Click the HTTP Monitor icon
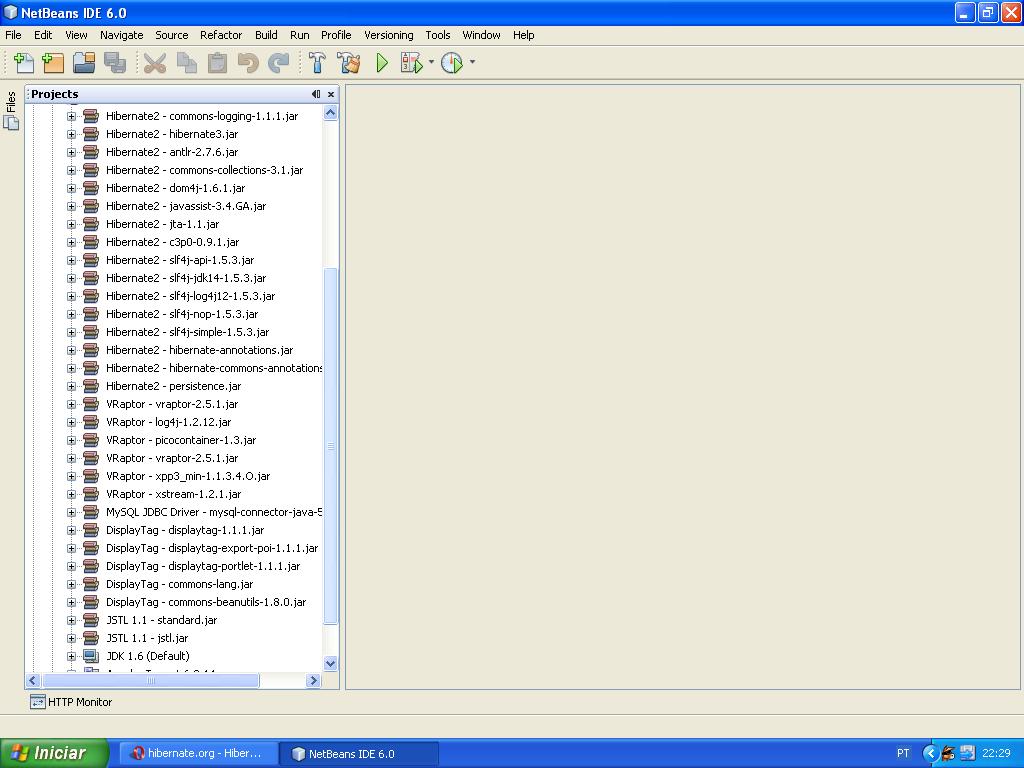This screenshot has width=1024, height=768. click(x=38, y=702)
